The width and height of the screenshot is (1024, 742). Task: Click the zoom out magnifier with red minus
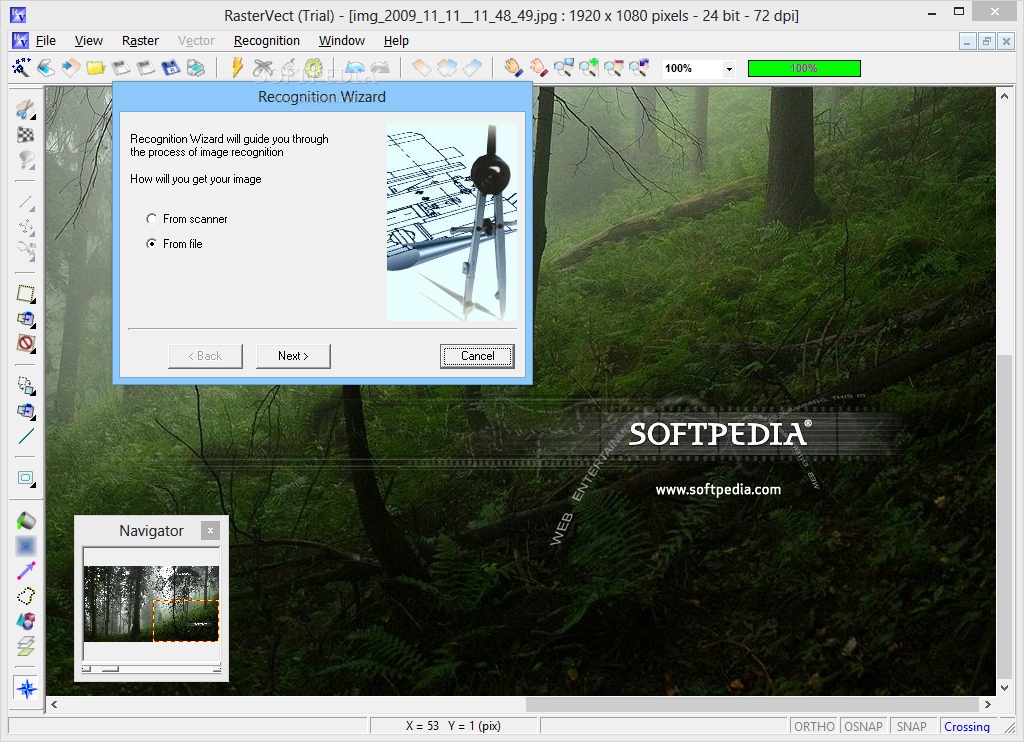tap(614, 68)
